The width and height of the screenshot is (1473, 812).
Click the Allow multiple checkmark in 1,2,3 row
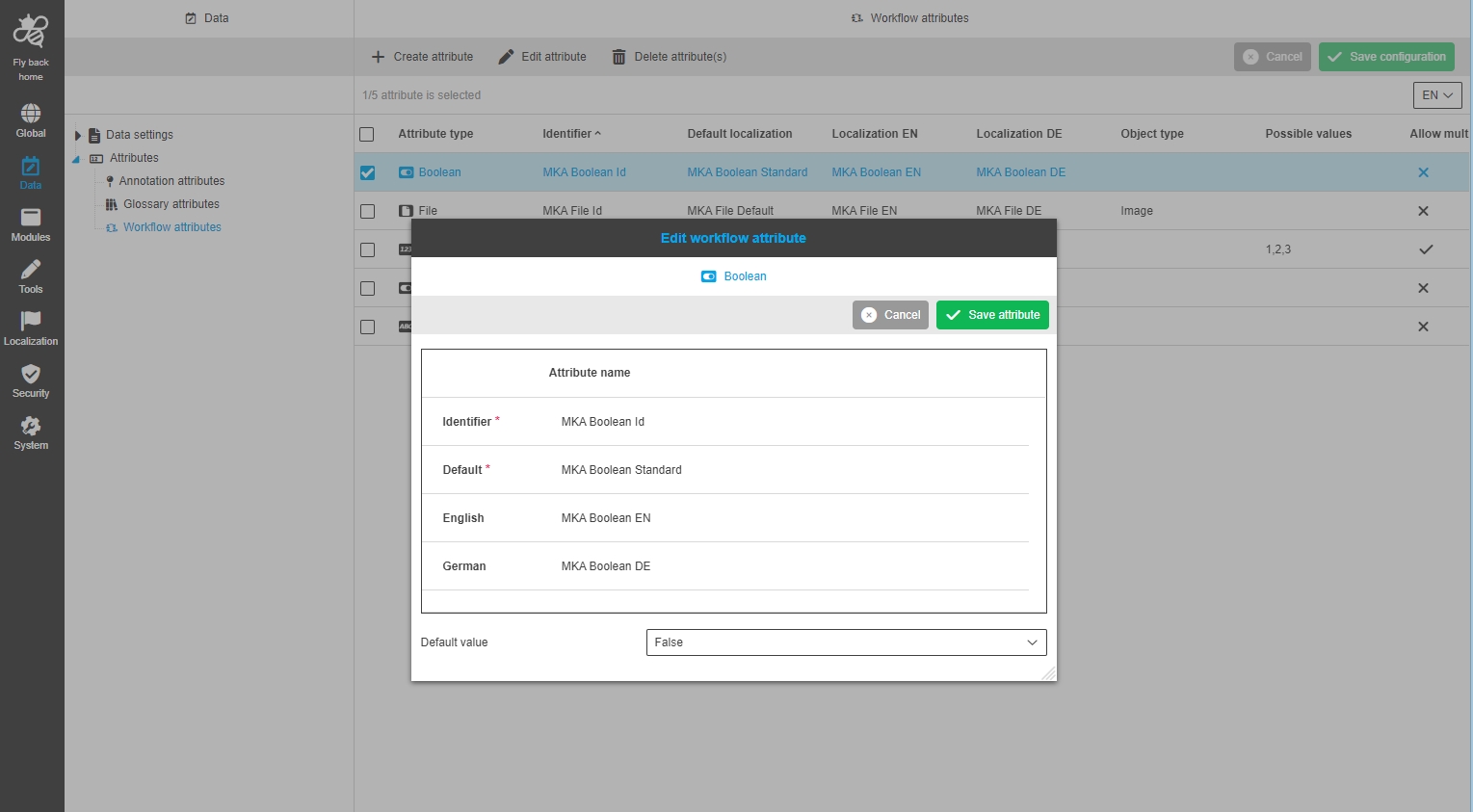tap(1426, 249)
